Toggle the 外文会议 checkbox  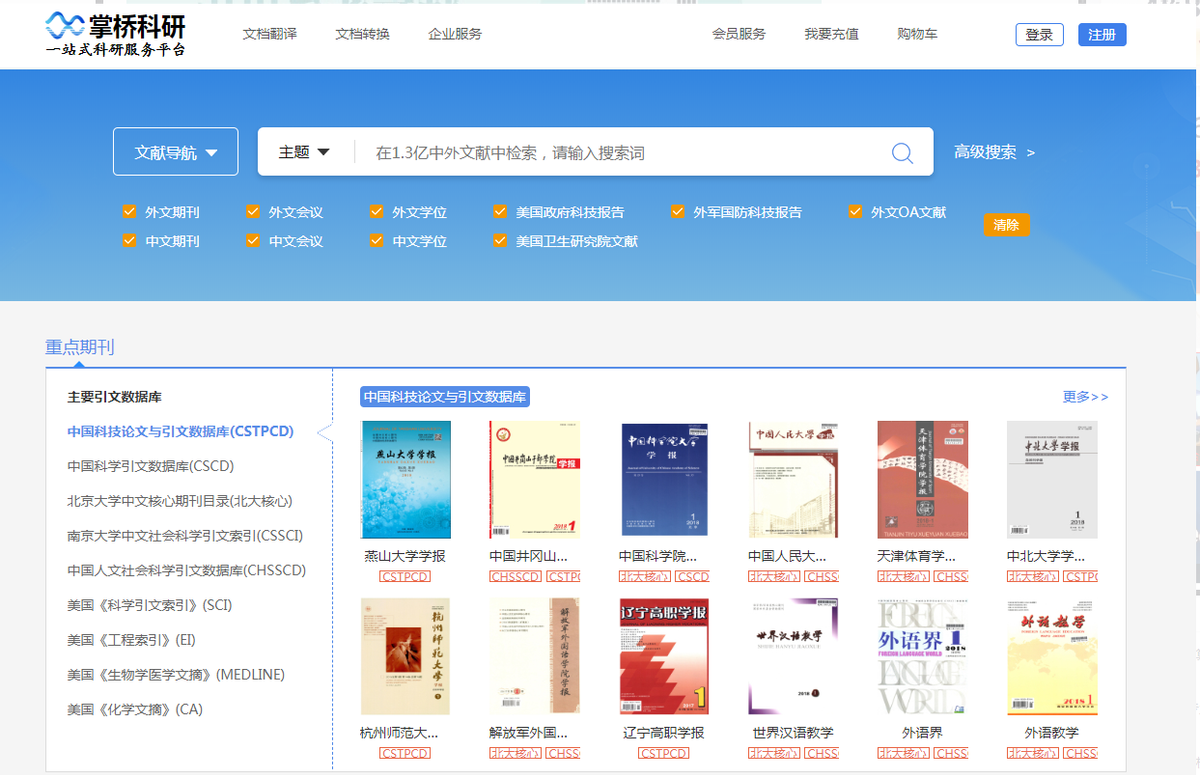pos(253,212)
